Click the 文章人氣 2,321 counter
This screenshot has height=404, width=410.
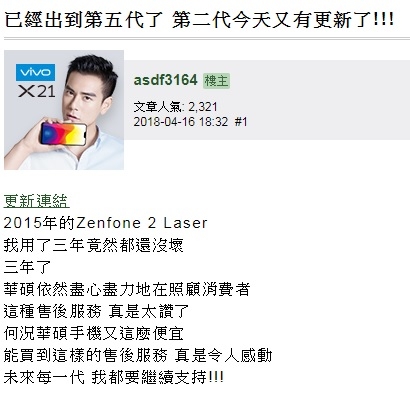point(175,107)
